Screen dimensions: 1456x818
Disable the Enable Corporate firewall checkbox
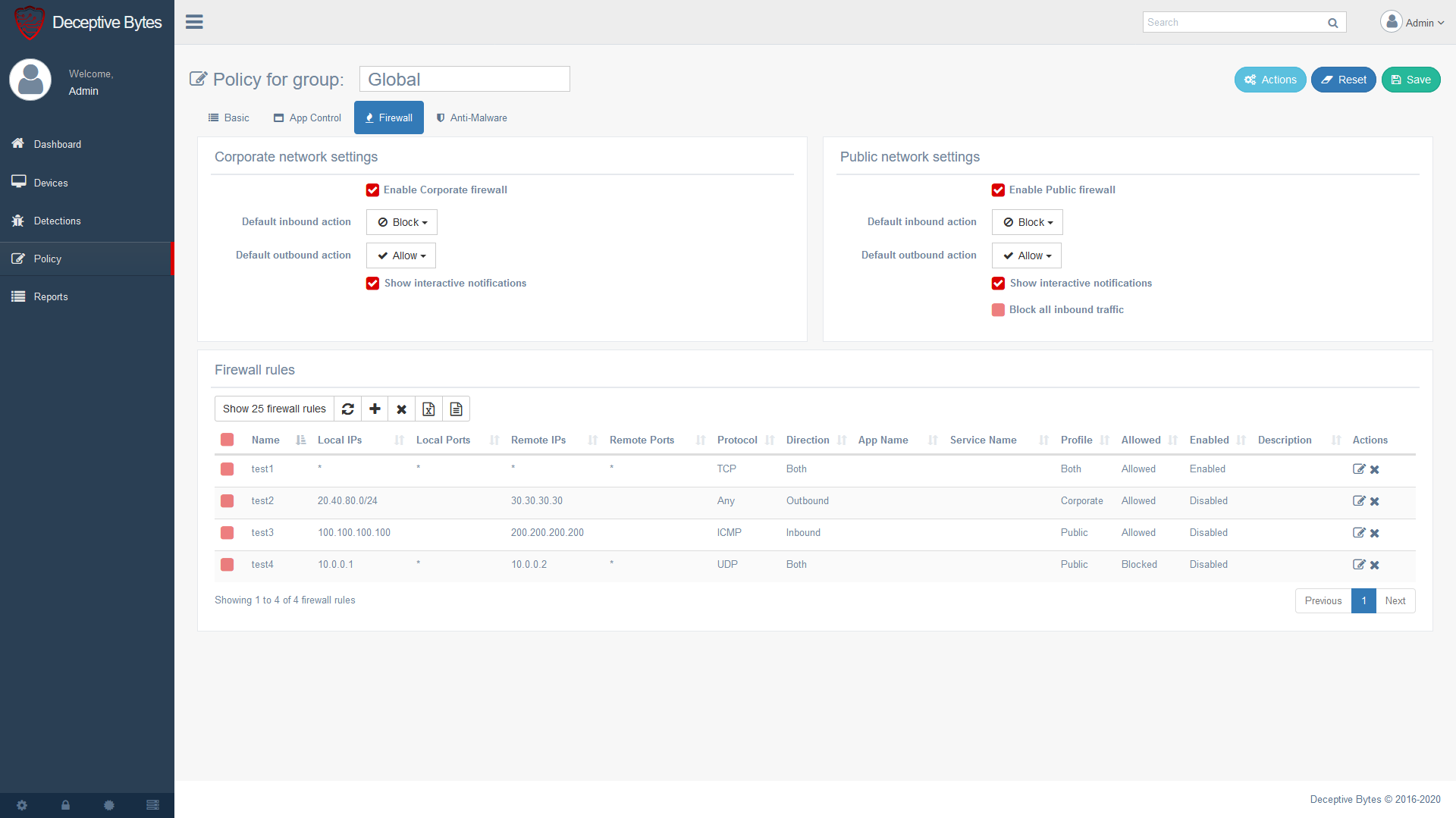pyautogui.click(x=372, y=190)
